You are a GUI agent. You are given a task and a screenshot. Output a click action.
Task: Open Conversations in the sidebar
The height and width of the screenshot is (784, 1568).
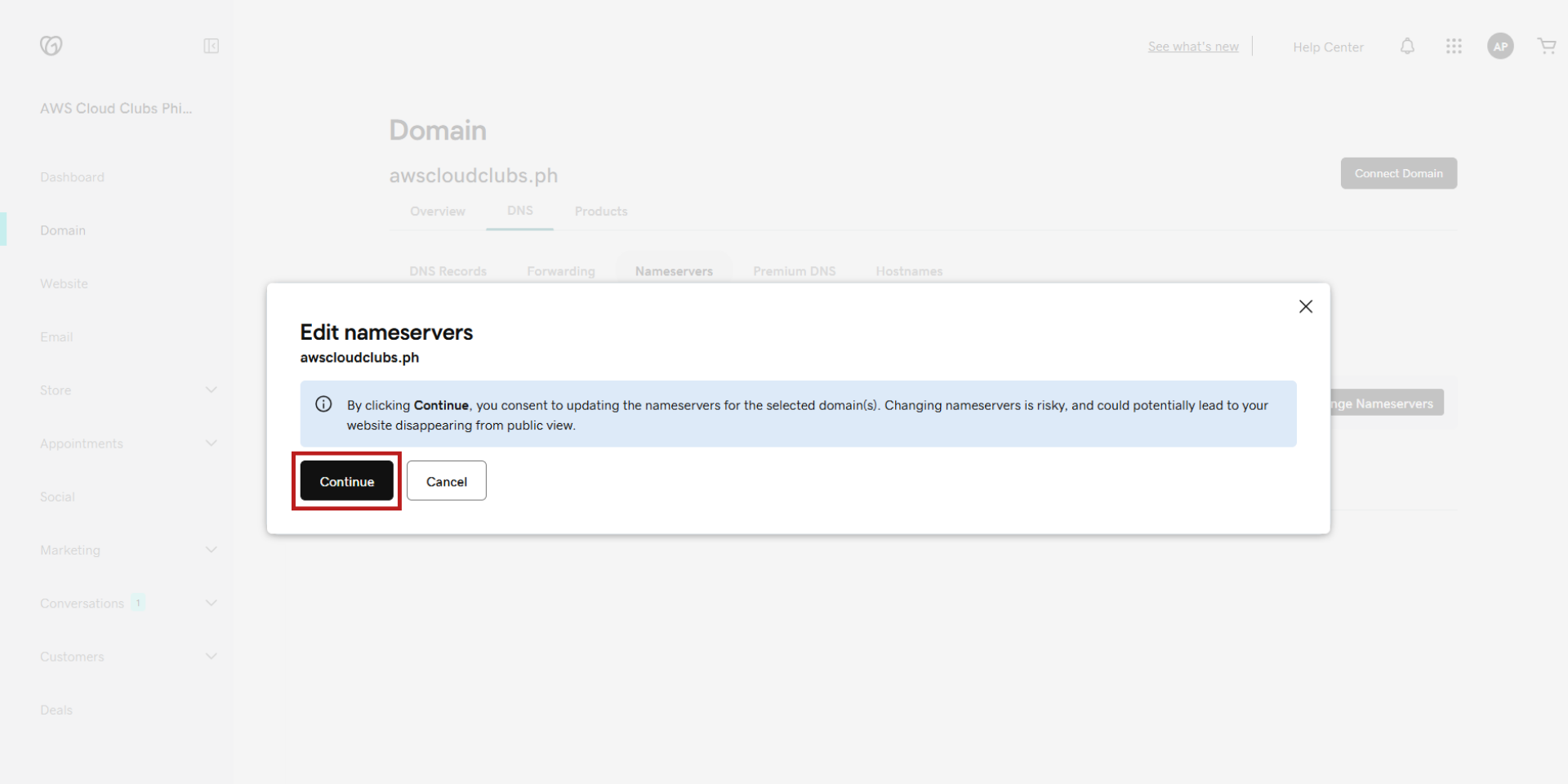click(x=82, y=604)
